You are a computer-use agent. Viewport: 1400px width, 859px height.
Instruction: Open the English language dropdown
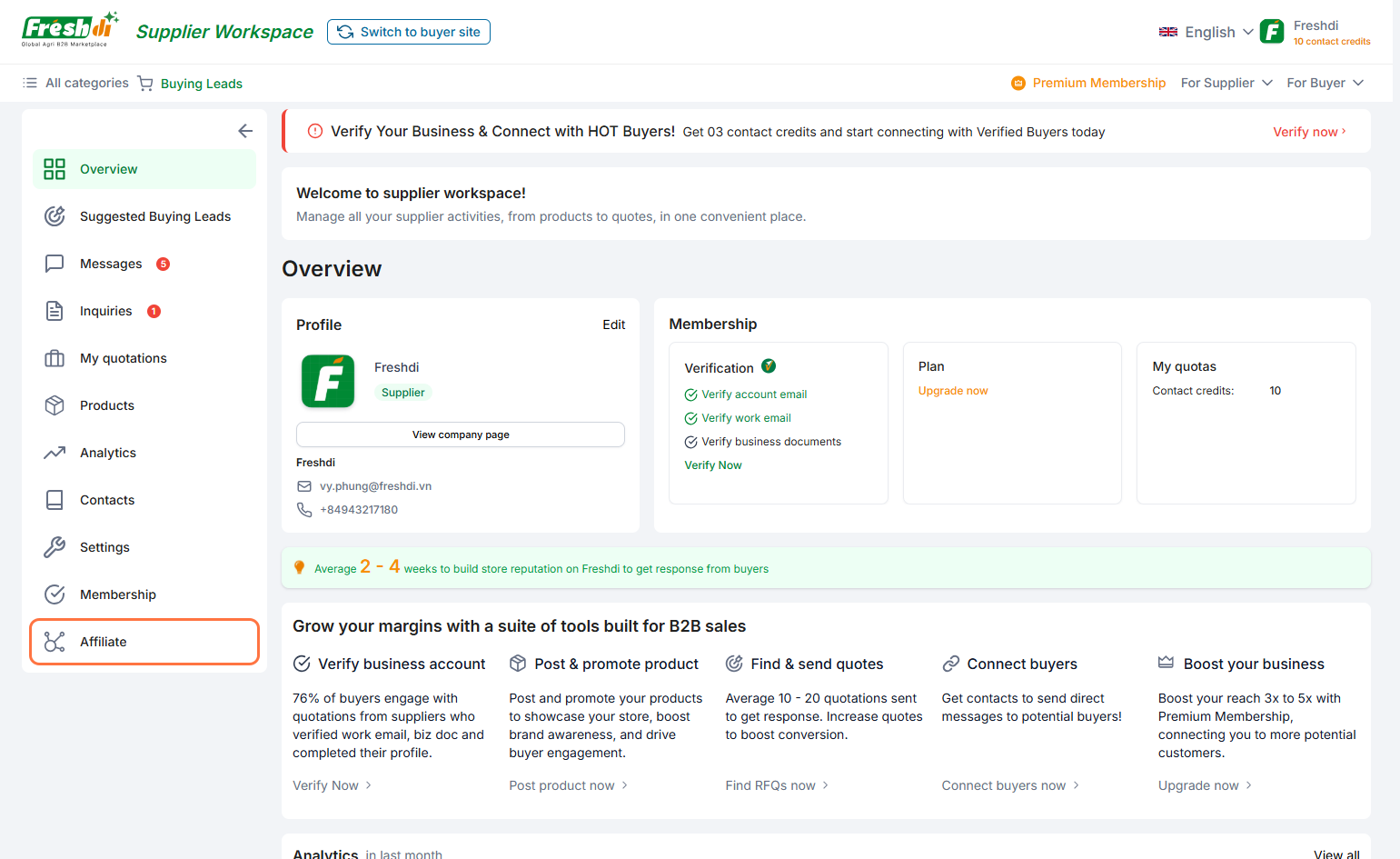point(1206,32)
